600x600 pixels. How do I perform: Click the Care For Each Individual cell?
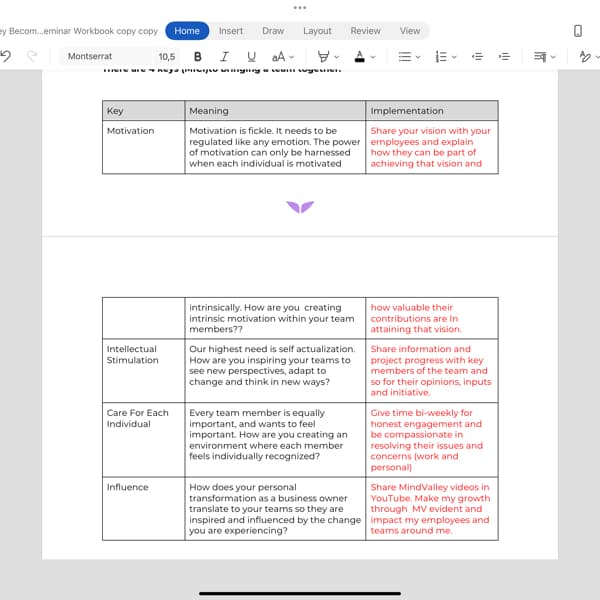(x=143, y=440)
